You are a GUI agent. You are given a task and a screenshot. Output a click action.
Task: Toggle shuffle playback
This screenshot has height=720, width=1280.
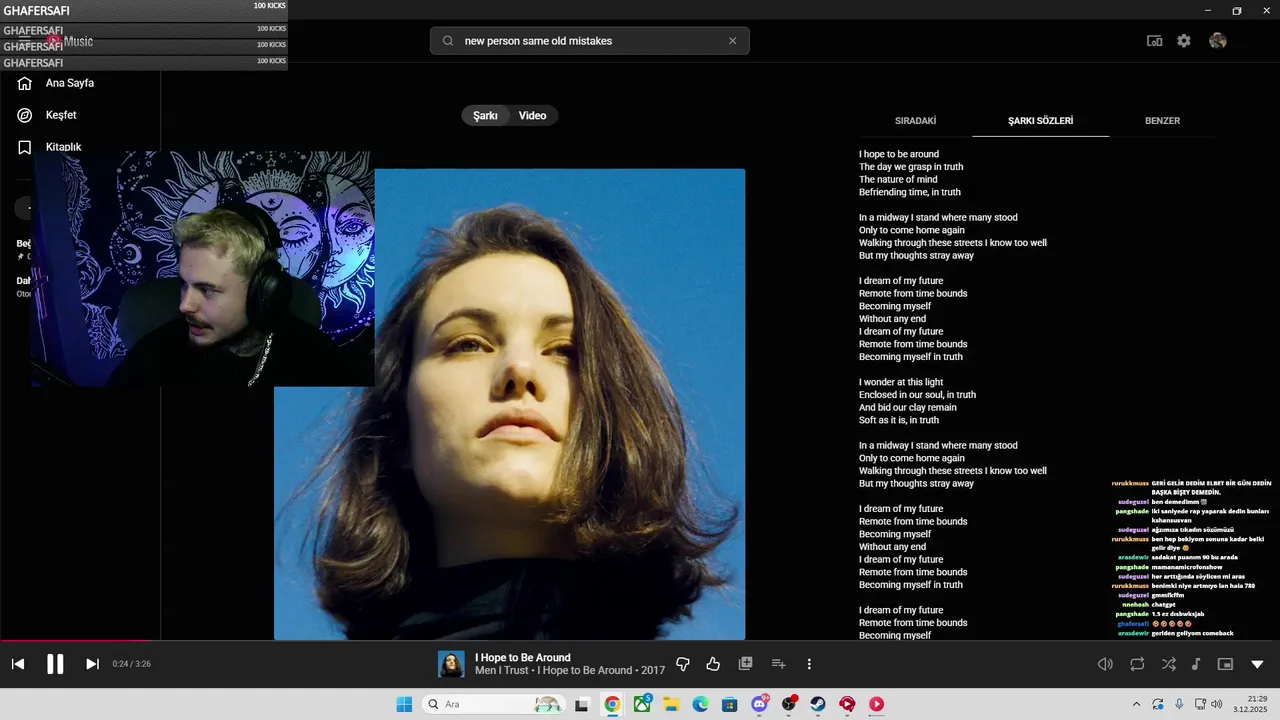coord(1168,664)
